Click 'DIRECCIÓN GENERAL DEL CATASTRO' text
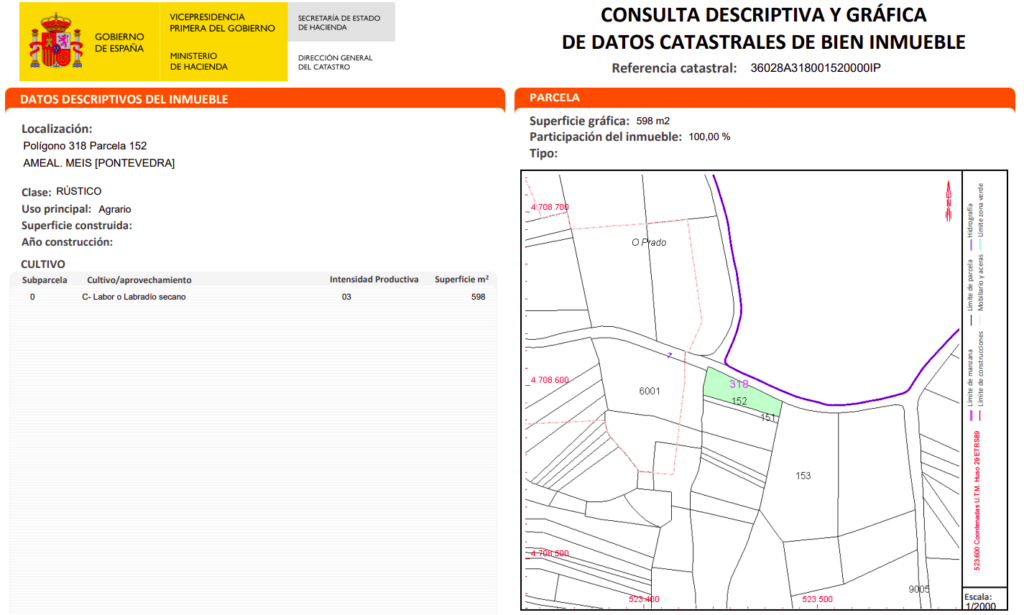Viewport: 1024px width, 615px height. 335,62
